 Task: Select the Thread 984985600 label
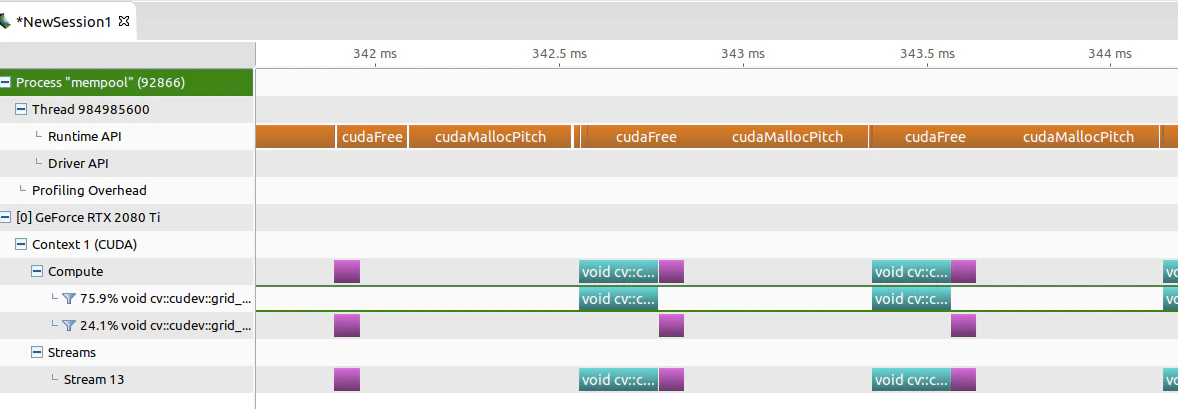click(91, 110)
